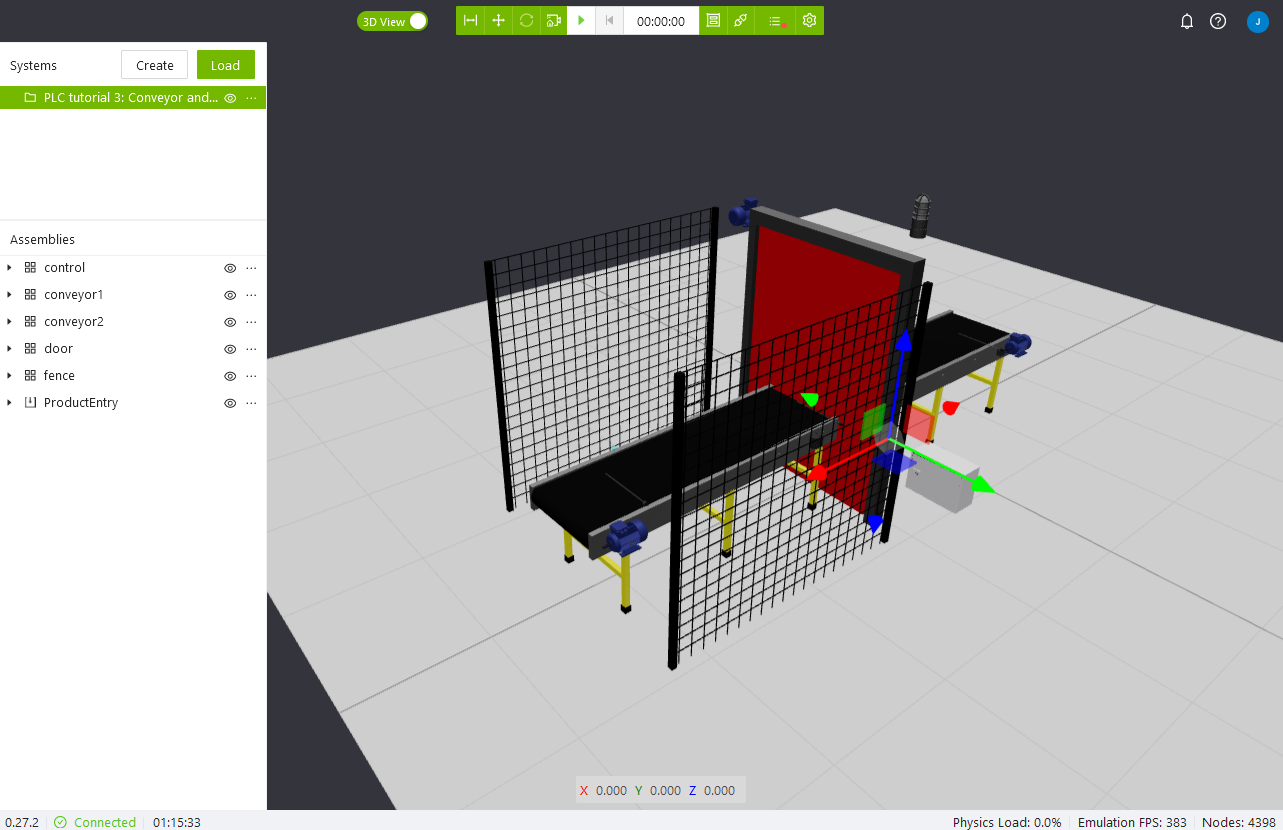Viewport: 1283px width, 830px height.
Task: Toggle visibility of the PLC tutorial 3 system
Action: 230,98
